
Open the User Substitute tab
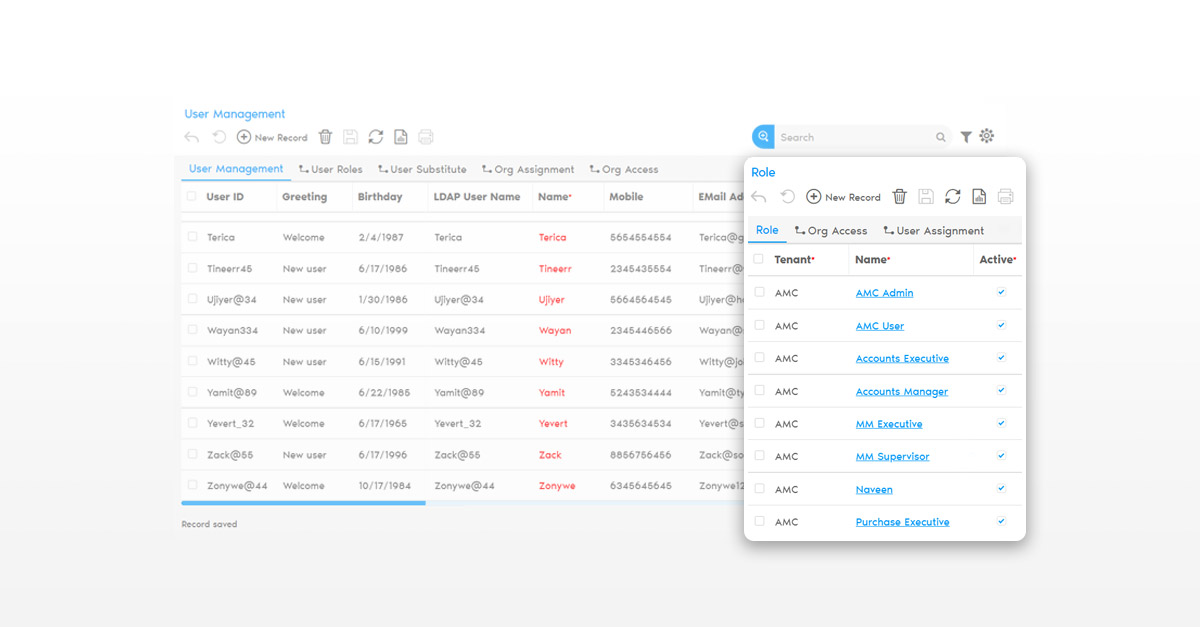point(422,169)
